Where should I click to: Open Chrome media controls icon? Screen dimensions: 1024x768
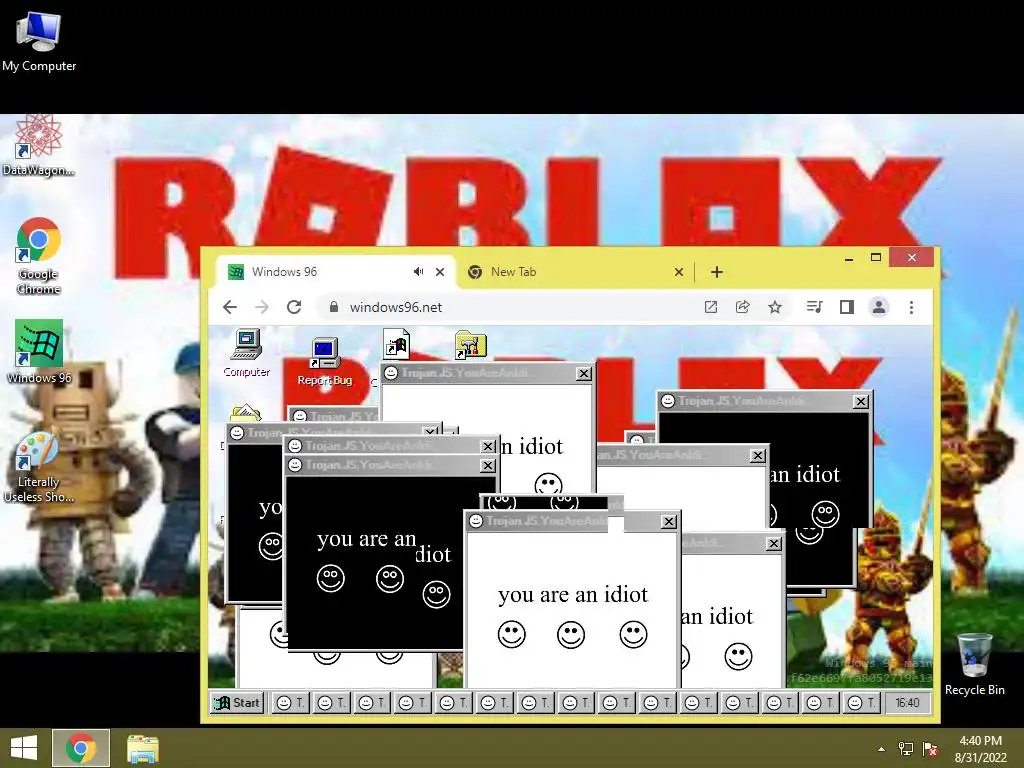coord(814,307)
